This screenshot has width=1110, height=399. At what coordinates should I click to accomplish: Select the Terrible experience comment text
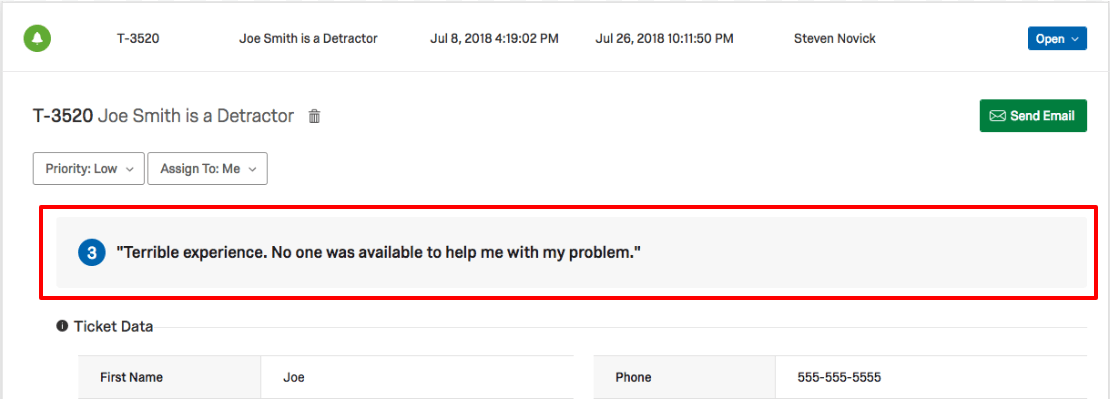point(378,252)
